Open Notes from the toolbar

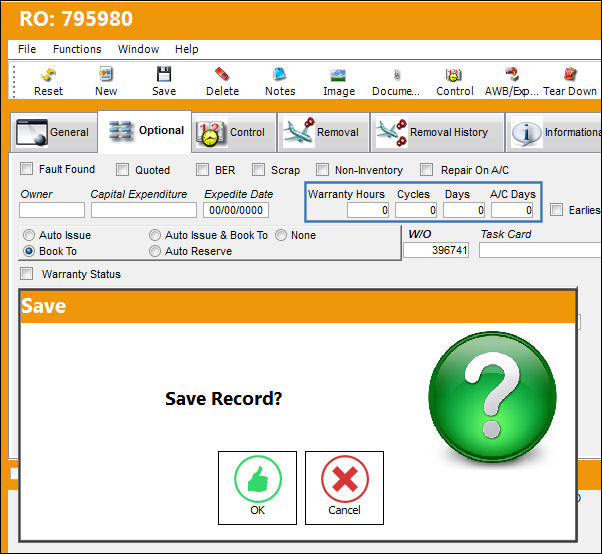(x=280, y=74)
